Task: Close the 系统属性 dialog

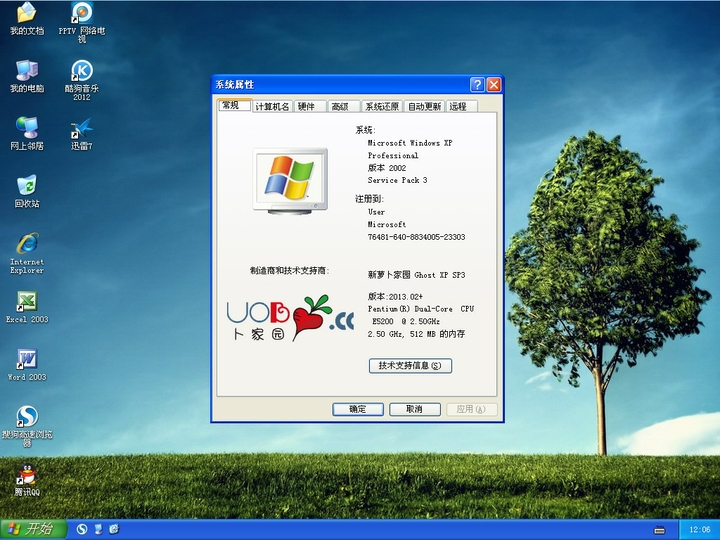Action: point(494,84)
